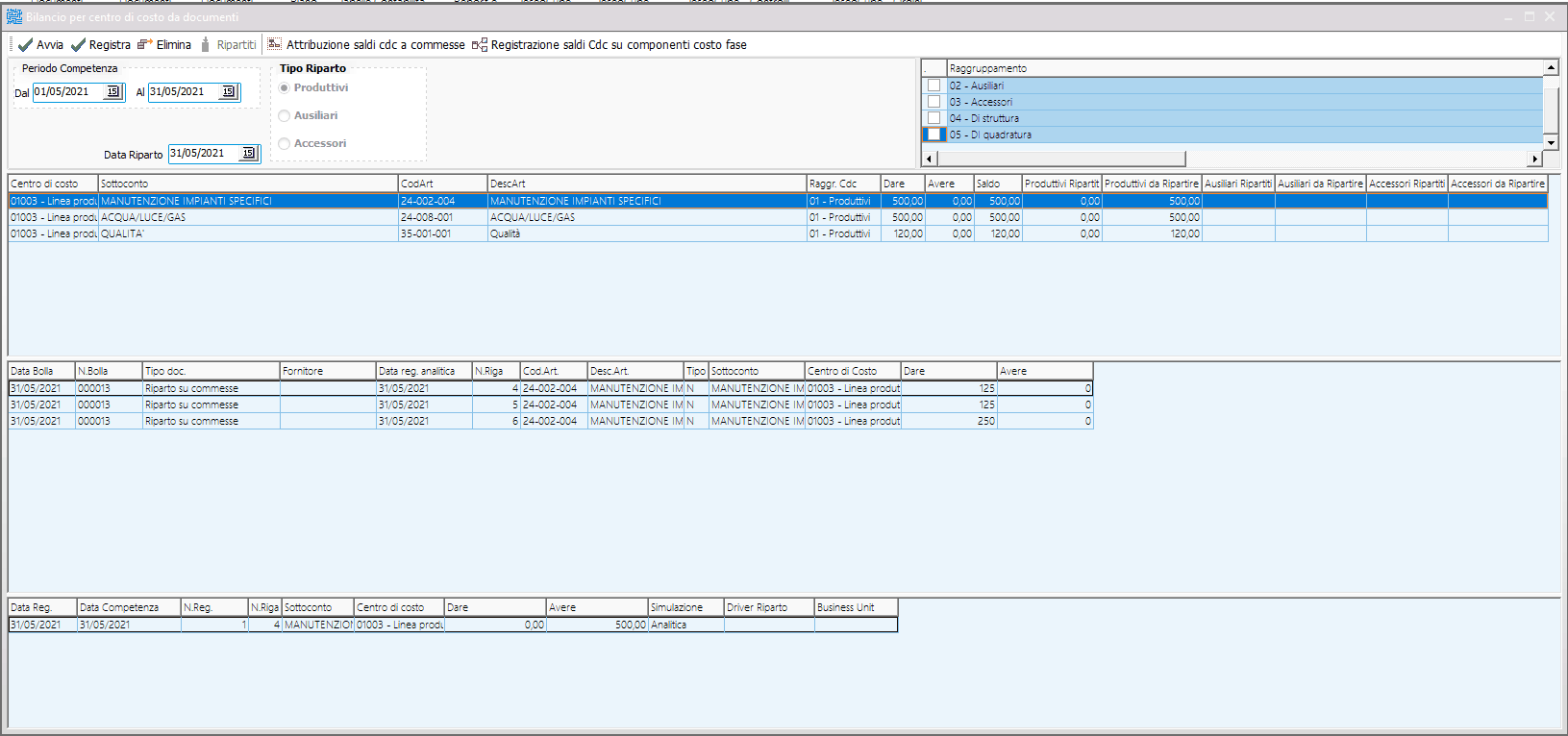
Task: Open Registrazione saldi Cdc su componenti costo fase
Action: [x=609, y=45]
